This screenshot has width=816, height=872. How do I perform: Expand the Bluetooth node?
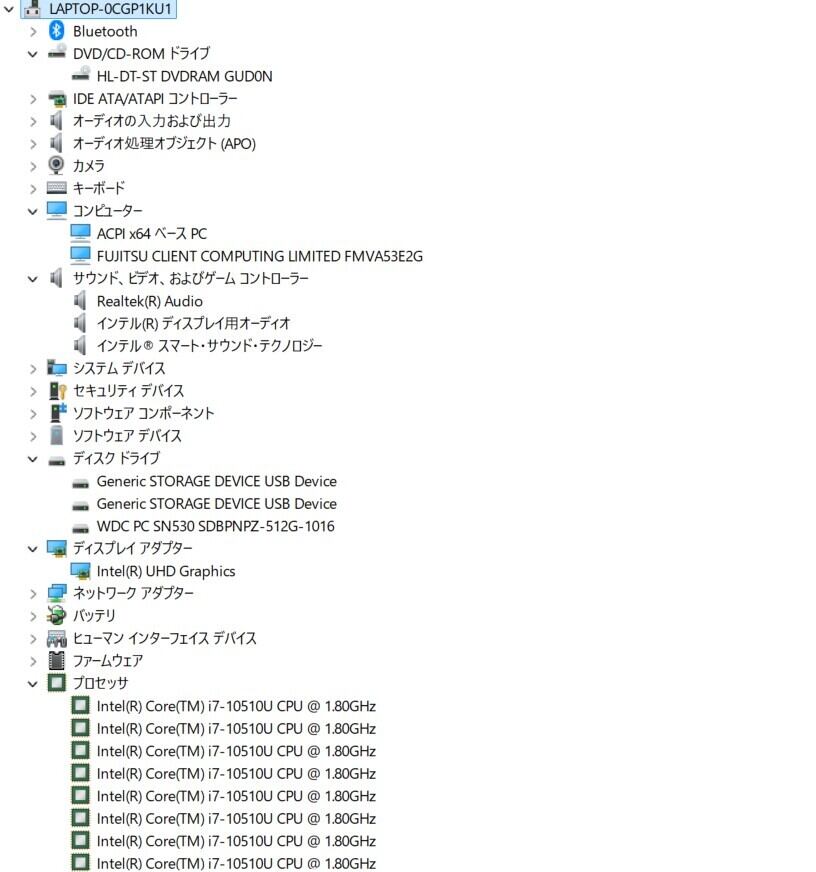33,32
